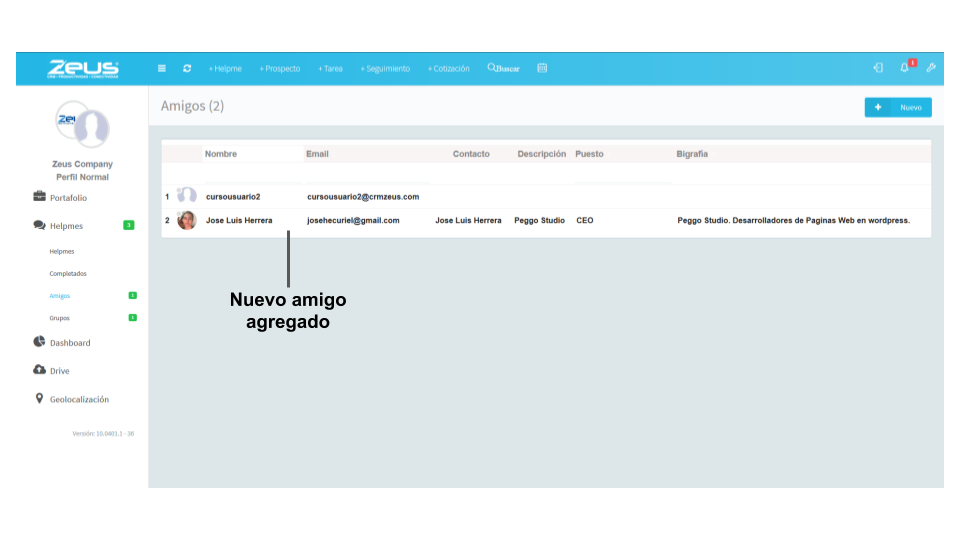Screen dimensions: 960x540
Task: Click the Dashboard pie chart icon
Action: point(39,341)
